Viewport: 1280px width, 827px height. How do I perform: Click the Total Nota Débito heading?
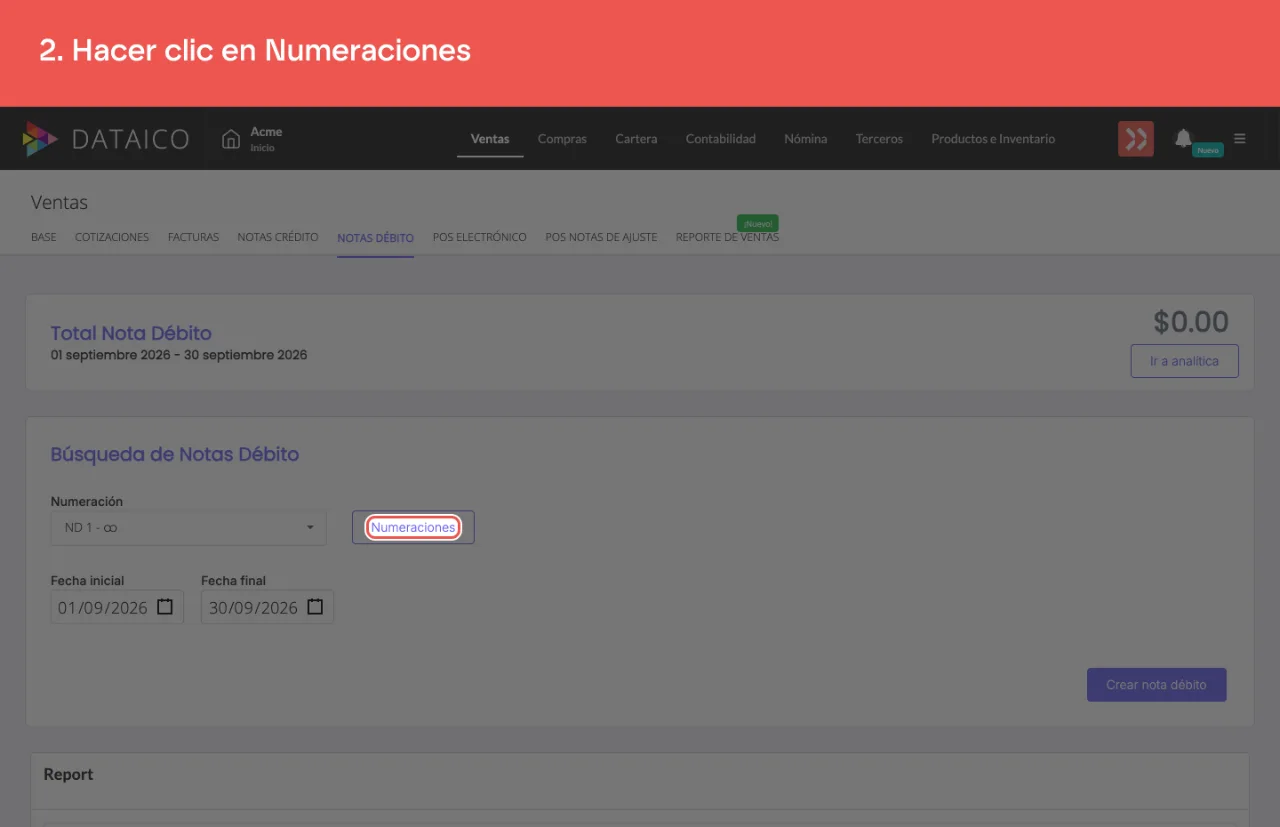(131, 333)
